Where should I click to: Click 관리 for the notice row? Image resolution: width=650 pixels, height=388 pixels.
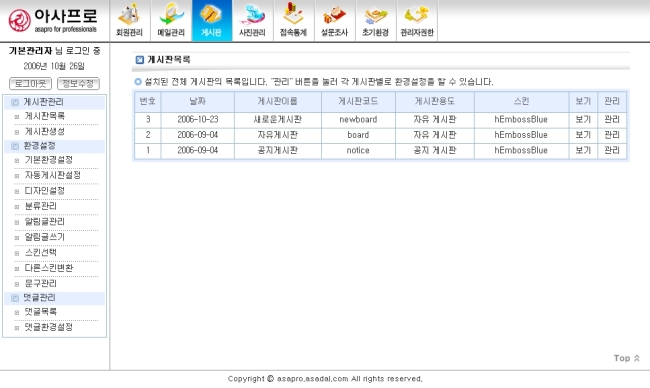coord(612,150)
